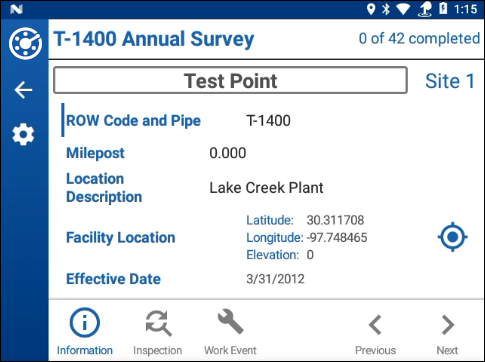This screenshot has height=362, width=485.
Task: Tap the Wi-Fi signal status icon
Action: click(403, 9)
